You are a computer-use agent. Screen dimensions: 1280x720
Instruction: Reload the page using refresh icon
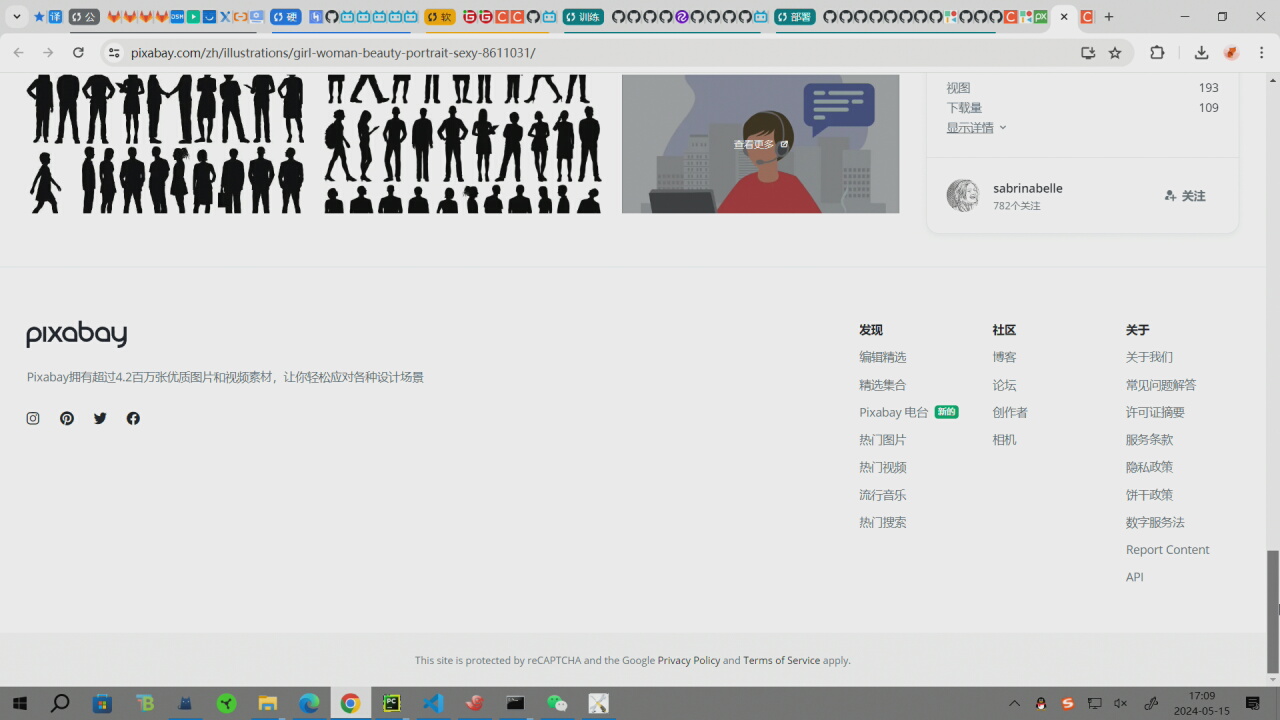pyautogui.click(x=78, y=53)
